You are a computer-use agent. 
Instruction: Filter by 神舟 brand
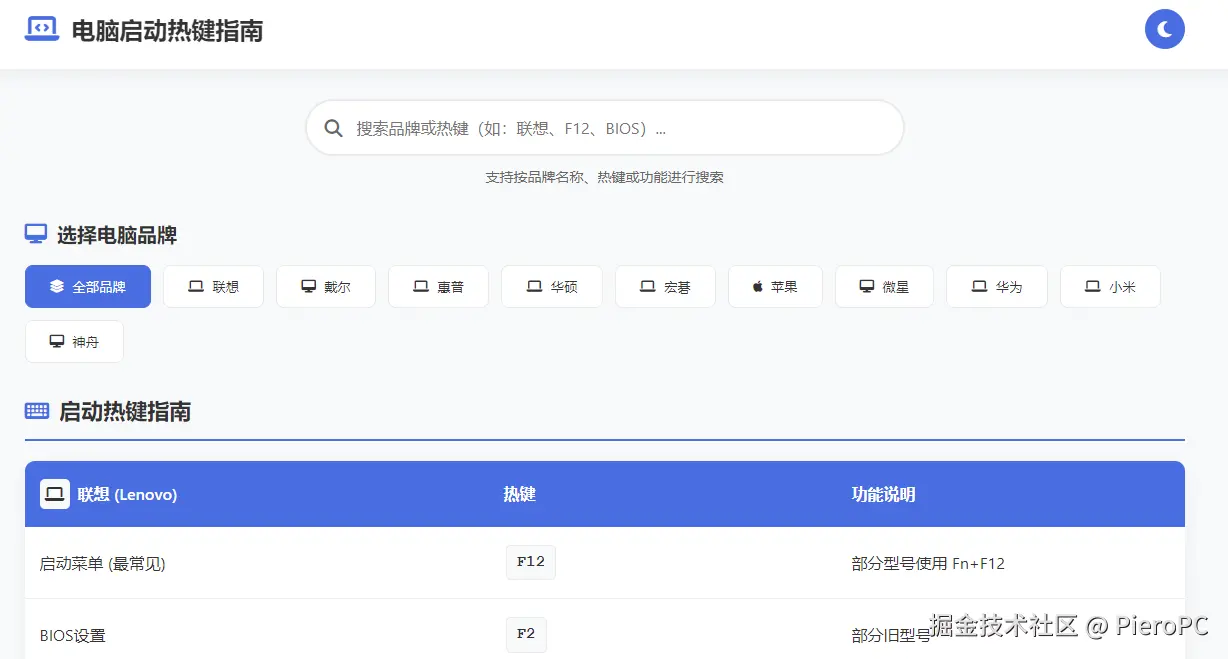point(74,342)
